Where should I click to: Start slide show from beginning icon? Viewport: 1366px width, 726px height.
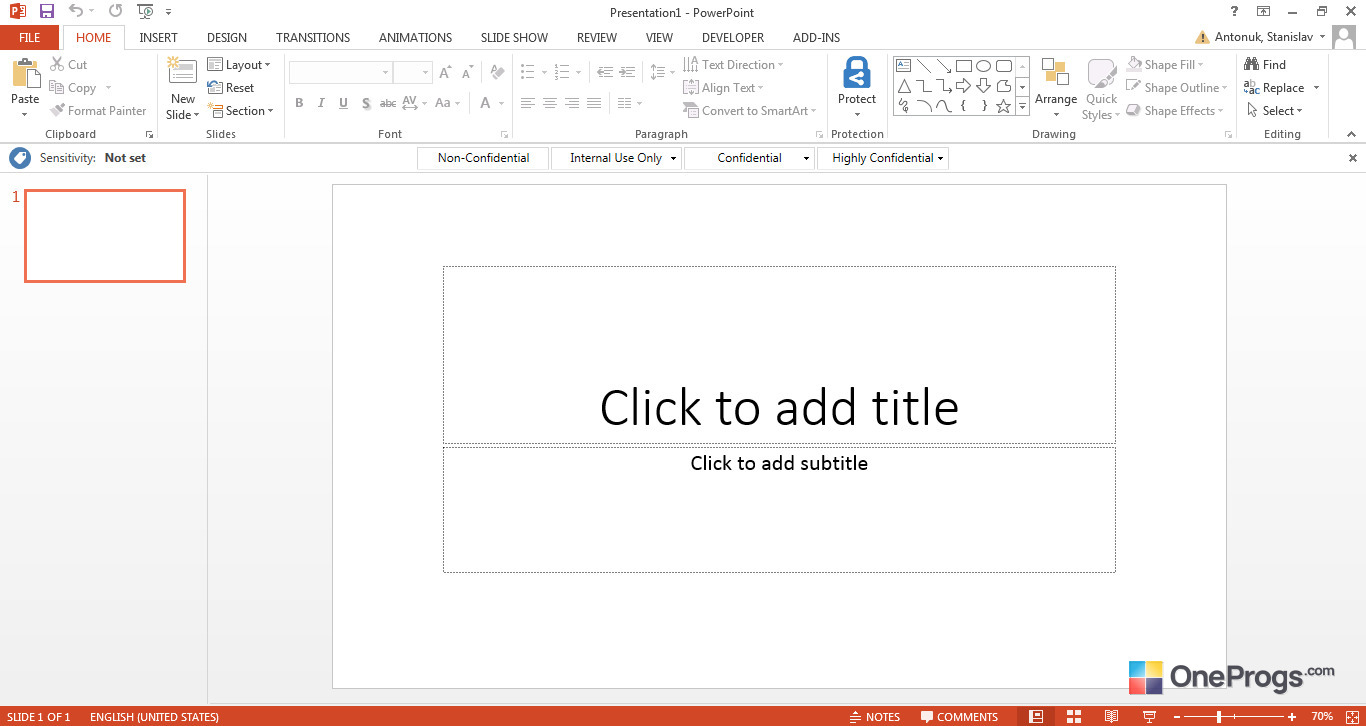pos(145,12)
